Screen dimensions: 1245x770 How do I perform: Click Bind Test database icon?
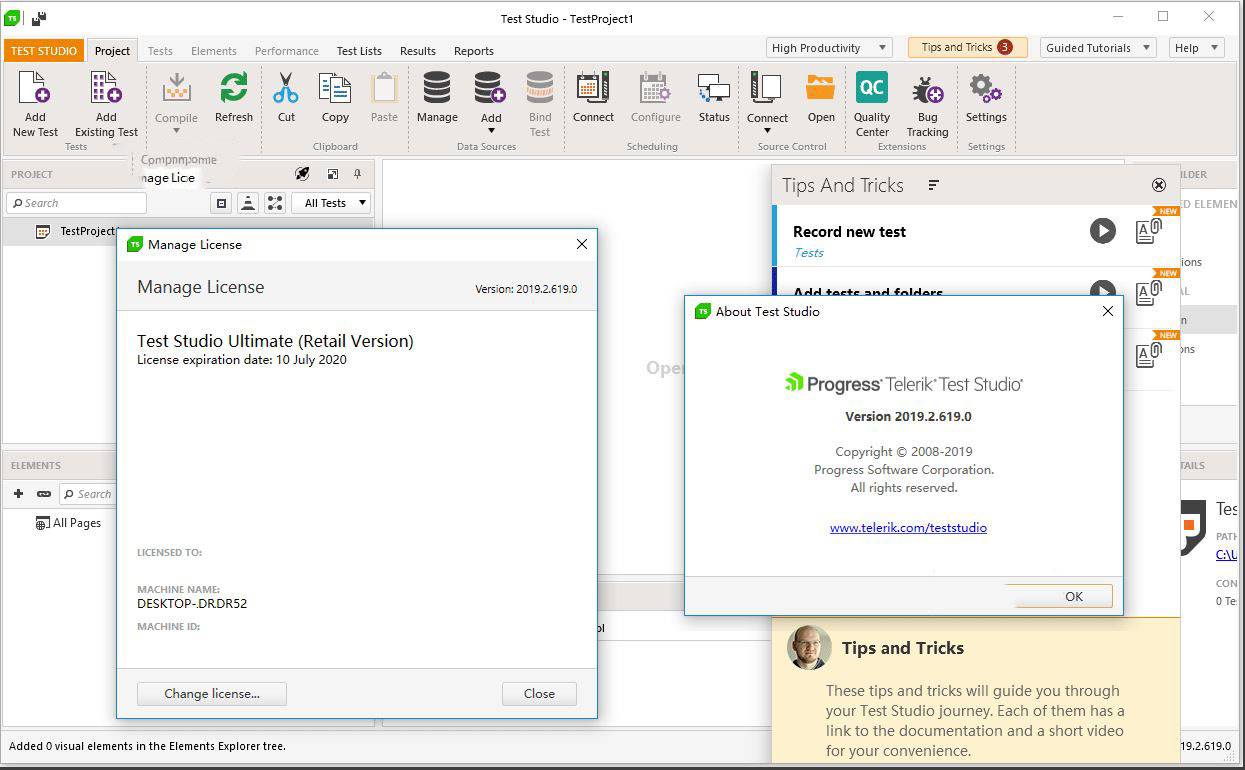point(540,88)
